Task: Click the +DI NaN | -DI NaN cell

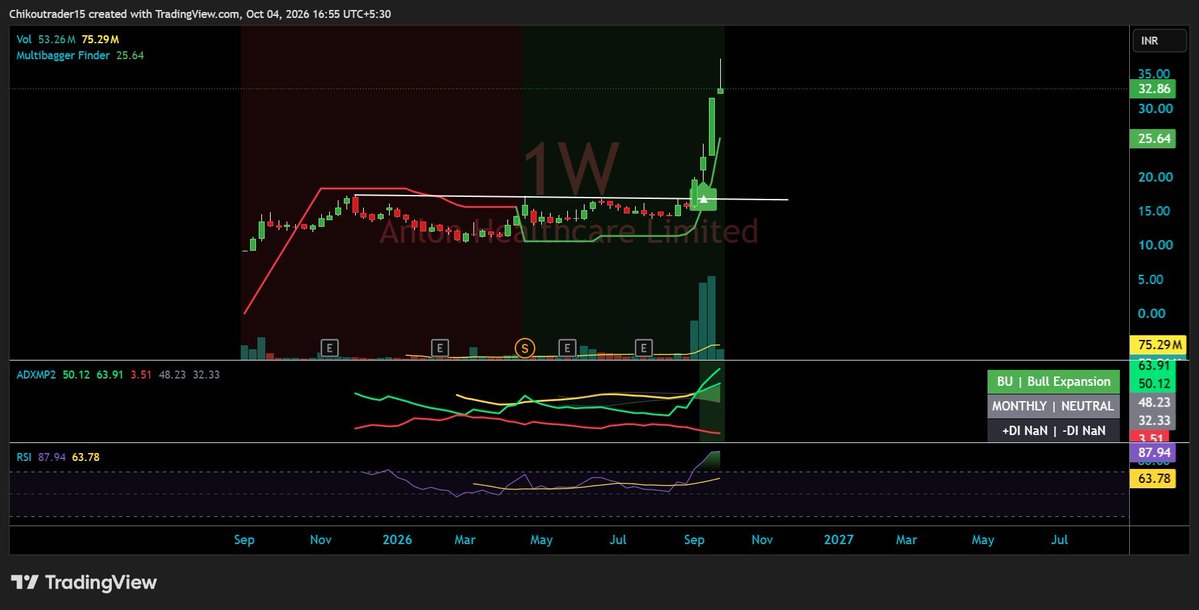Action: (x=1053, y=430)
